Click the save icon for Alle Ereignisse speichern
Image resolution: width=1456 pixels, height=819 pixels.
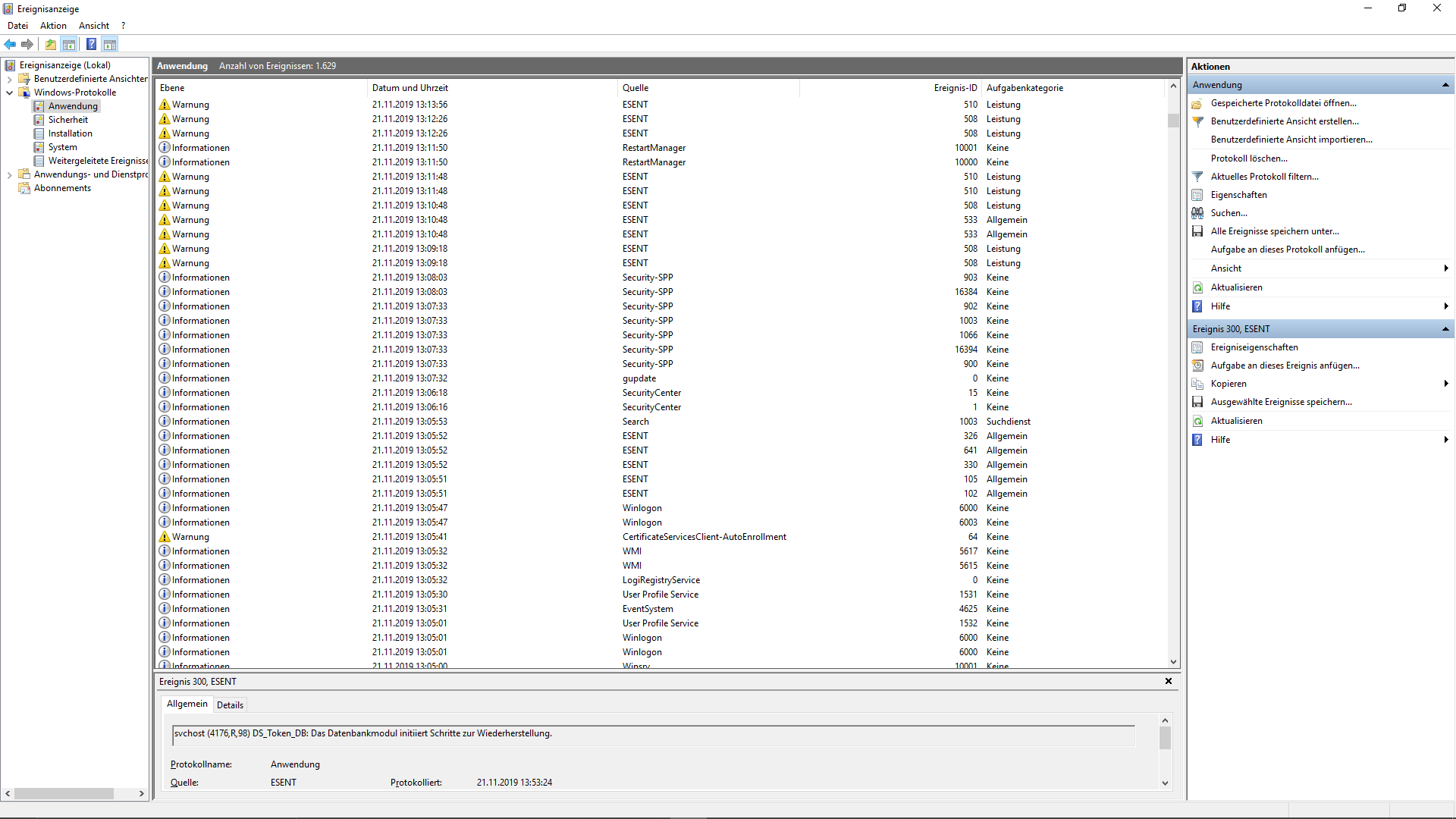pyautogui.click(x=1197, y=231)
